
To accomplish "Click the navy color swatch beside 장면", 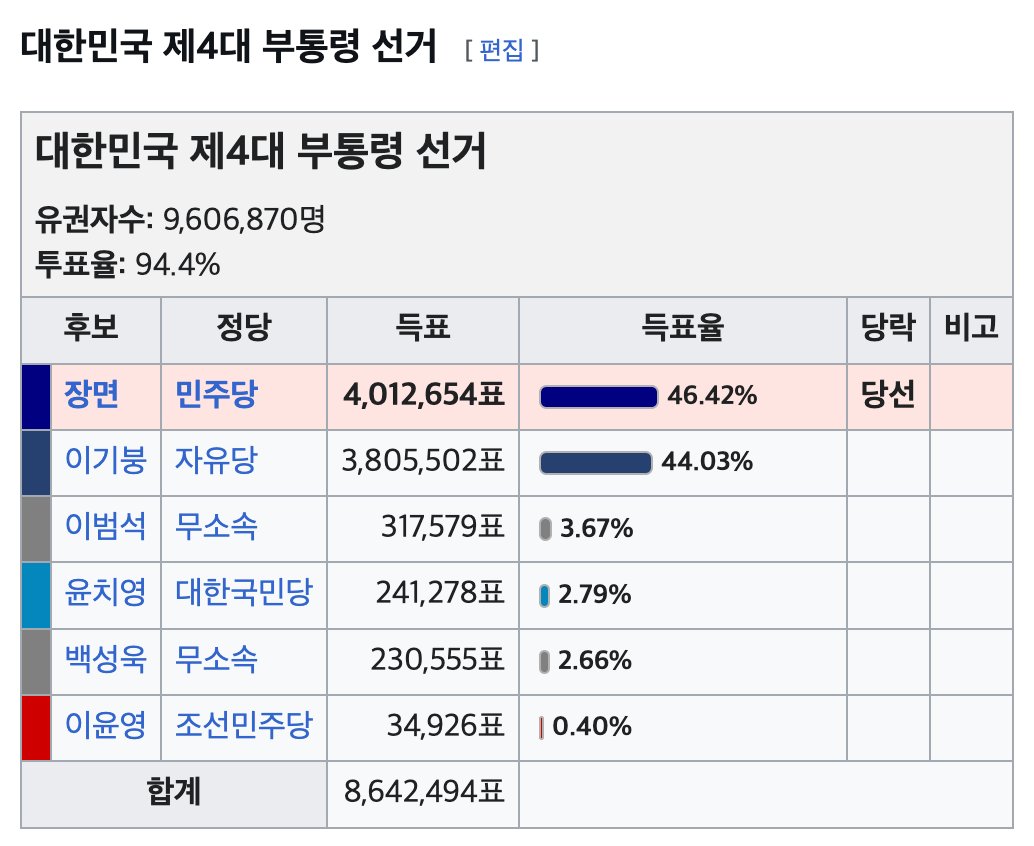I will (35, 396).
